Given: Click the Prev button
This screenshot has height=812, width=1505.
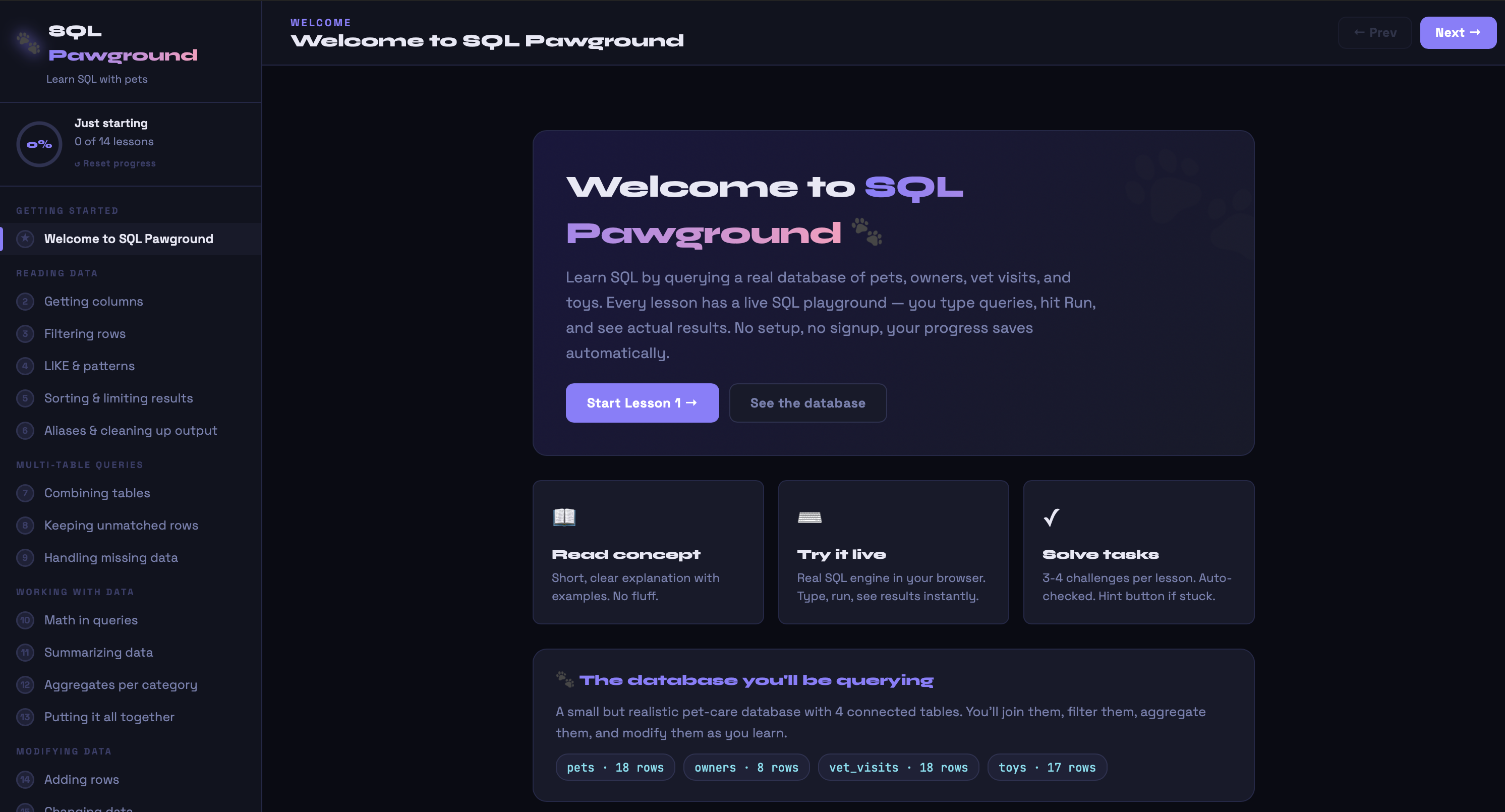Looking at the screenshot, I should click(x=1375, y=33).
